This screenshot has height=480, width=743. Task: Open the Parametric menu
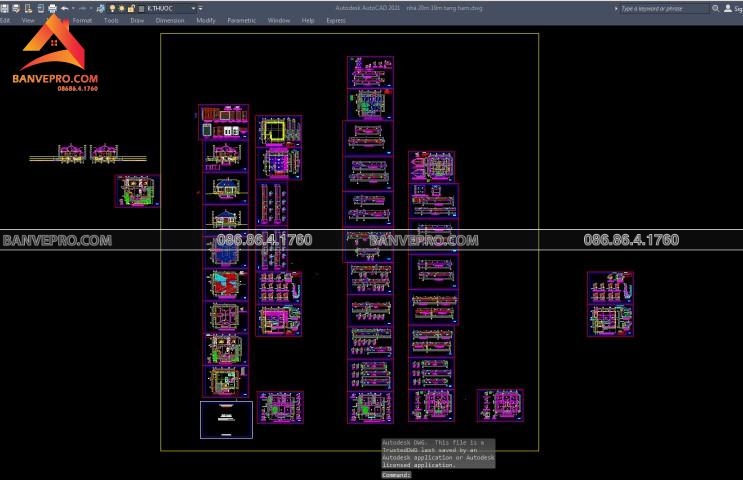point(242,20)
